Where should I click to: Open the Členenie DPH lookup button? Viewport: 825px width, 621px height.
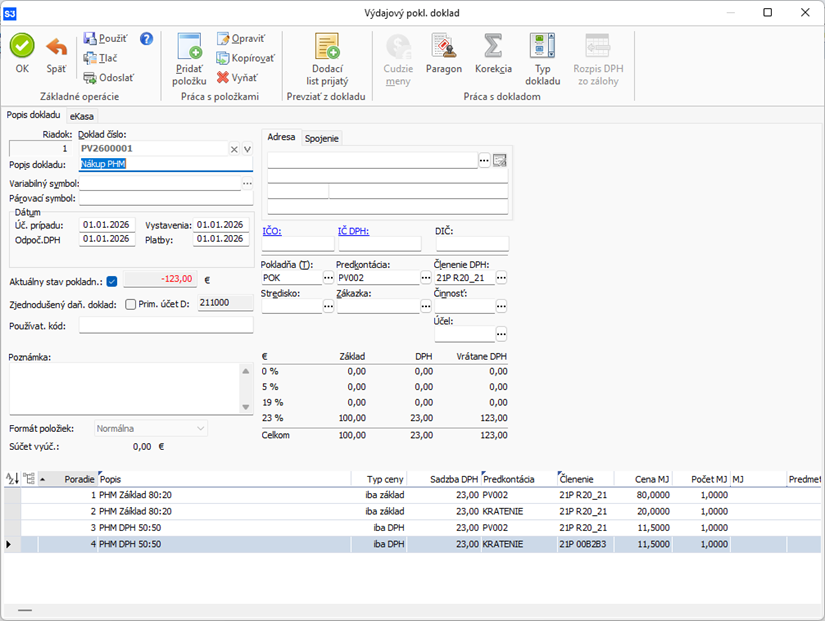point(502,278)
